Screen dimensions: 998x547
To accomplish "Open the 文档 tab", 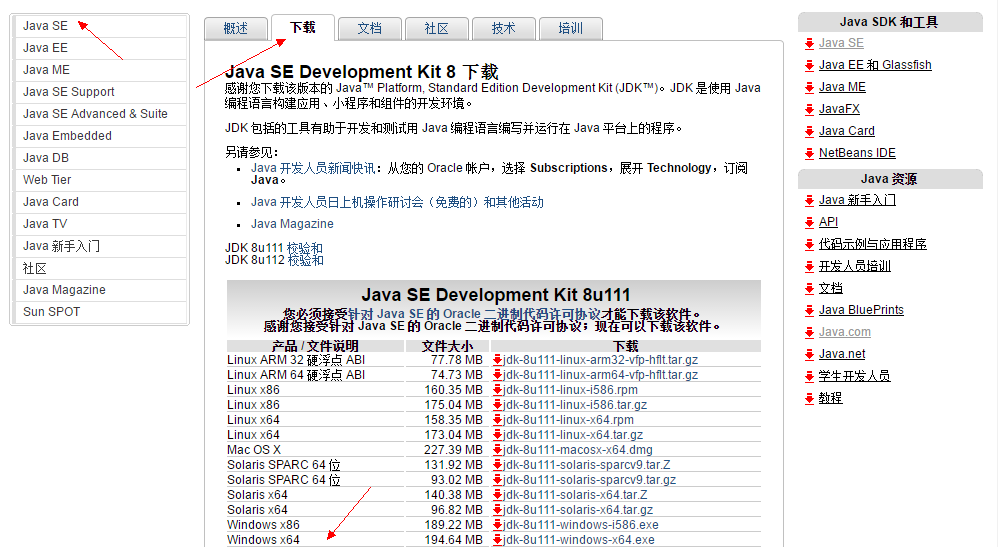I will pos(370,29).
